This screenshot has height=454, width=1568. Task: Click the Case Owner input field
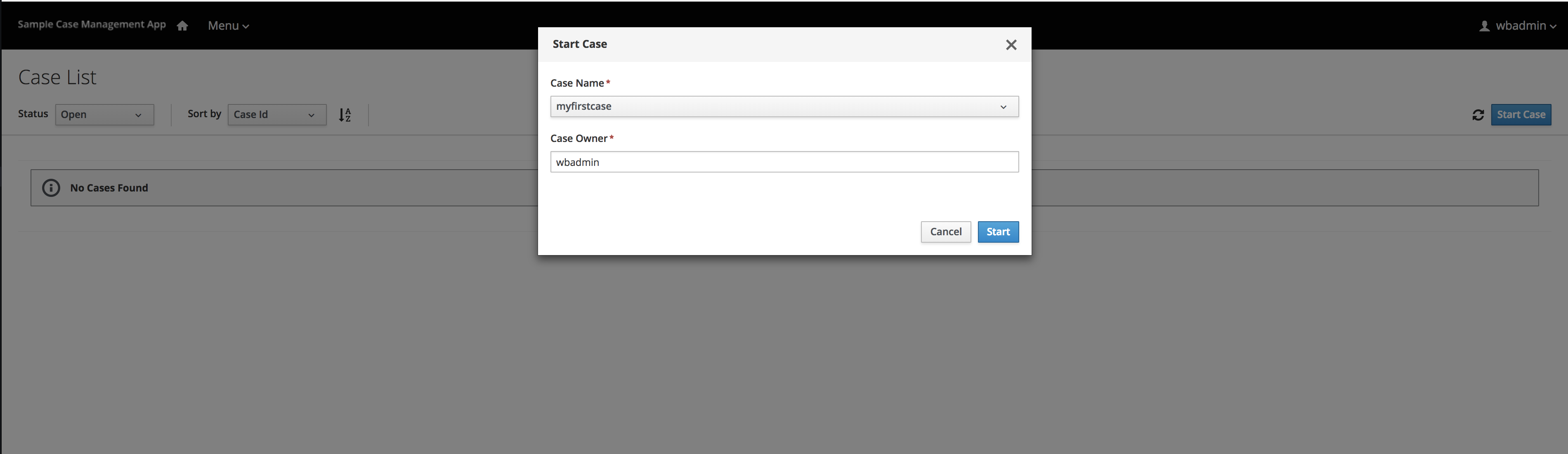pos(784,162)
